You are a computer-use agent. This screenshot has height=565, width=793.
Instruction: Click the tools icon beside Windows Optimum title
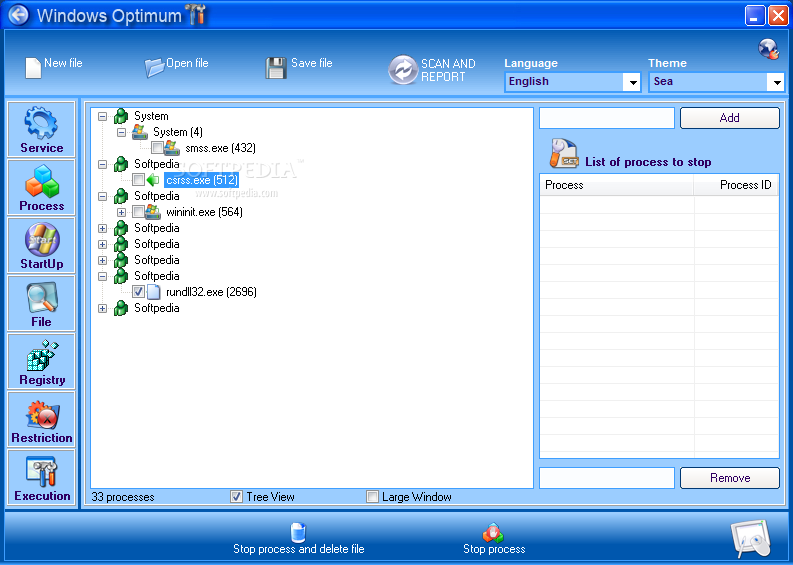click(196, 14)
